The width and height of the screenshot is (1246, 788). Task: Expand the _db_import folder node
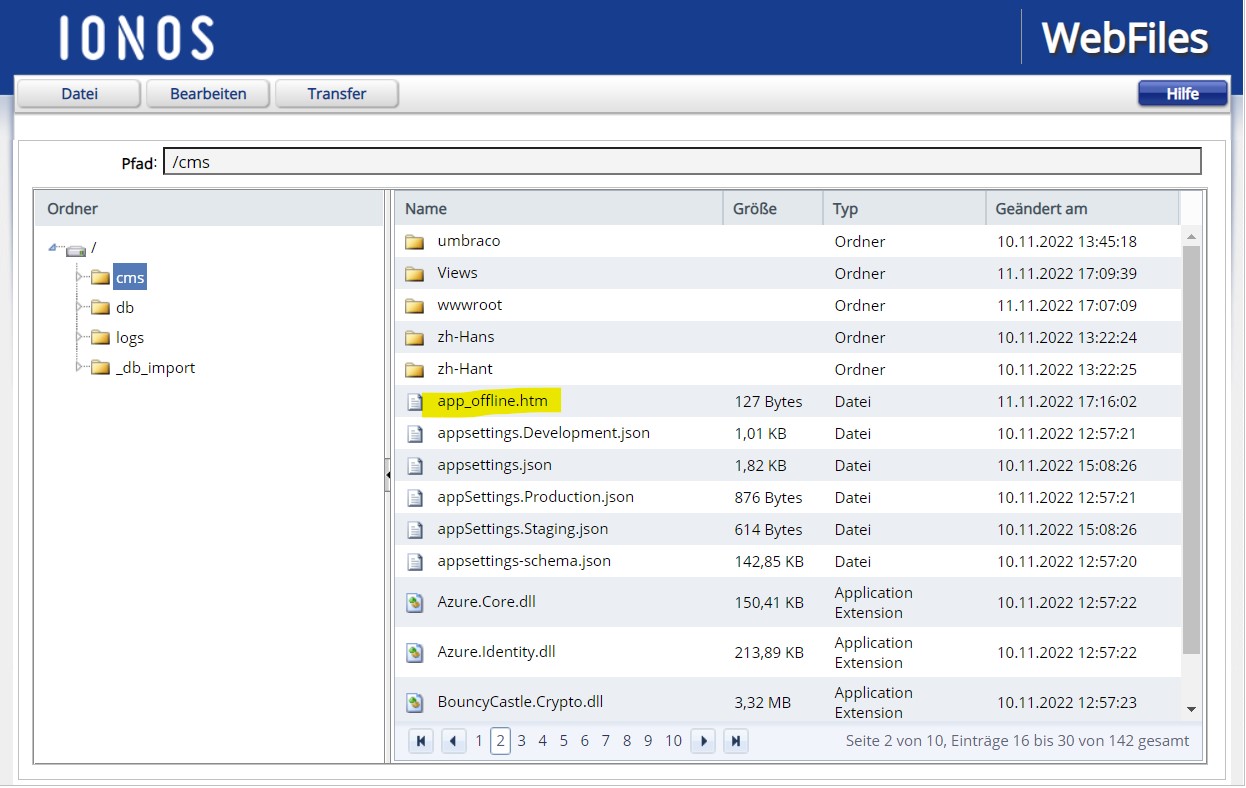(80, 367)
